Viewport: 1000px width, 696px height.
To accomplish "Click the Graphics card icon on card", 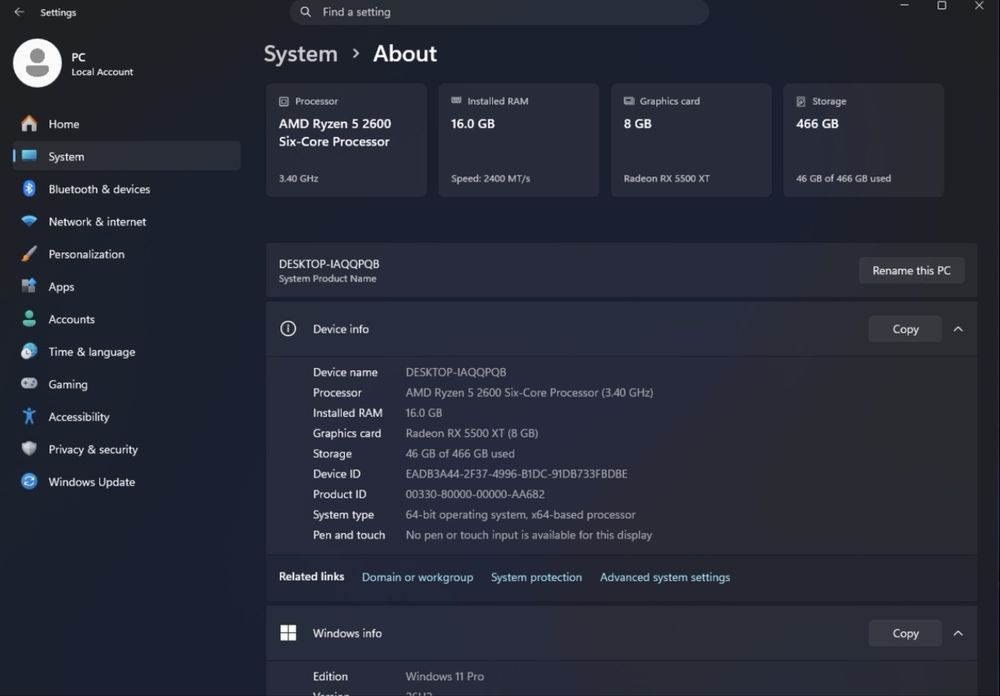I will click(x=629, y=101).
